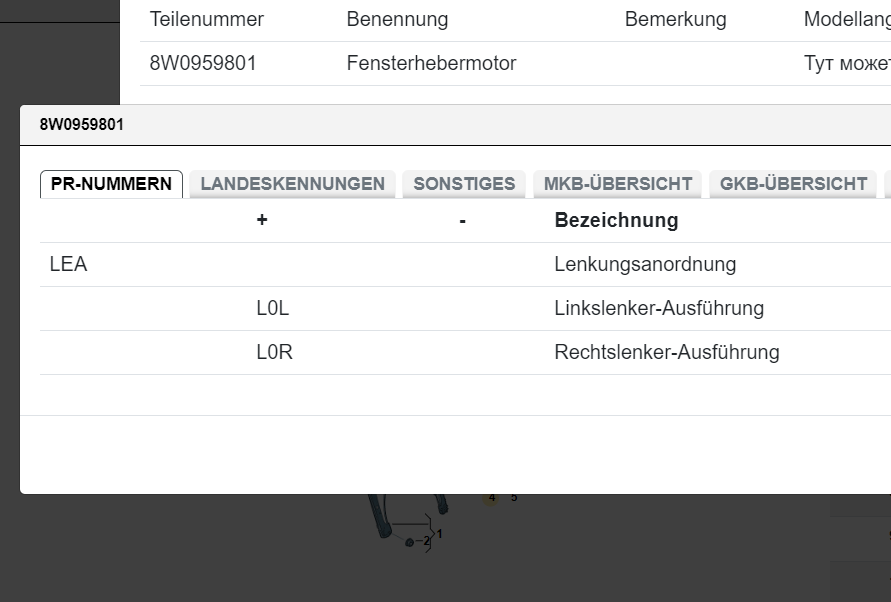Select position marker 5 in the diagram
Screen dimensions: 891x602
(x=514, y=497)
